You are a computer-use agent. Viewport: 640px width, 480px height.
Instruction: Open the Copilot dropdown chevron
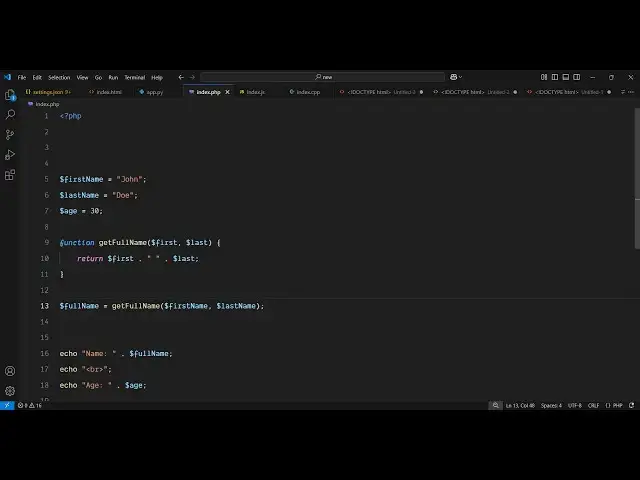point(460,77)
